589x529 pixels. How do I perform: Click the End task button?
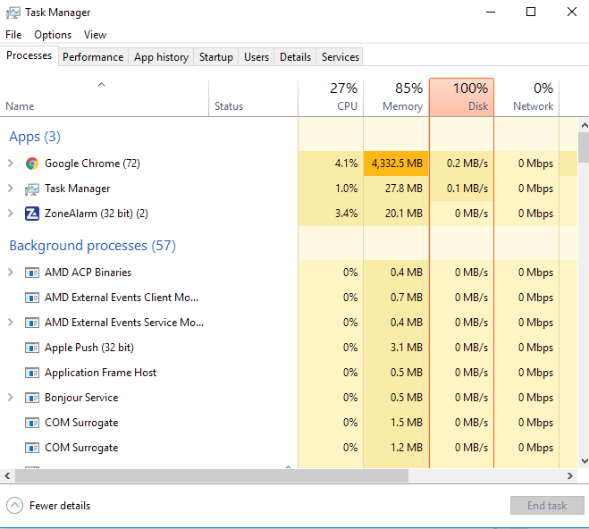547,506
